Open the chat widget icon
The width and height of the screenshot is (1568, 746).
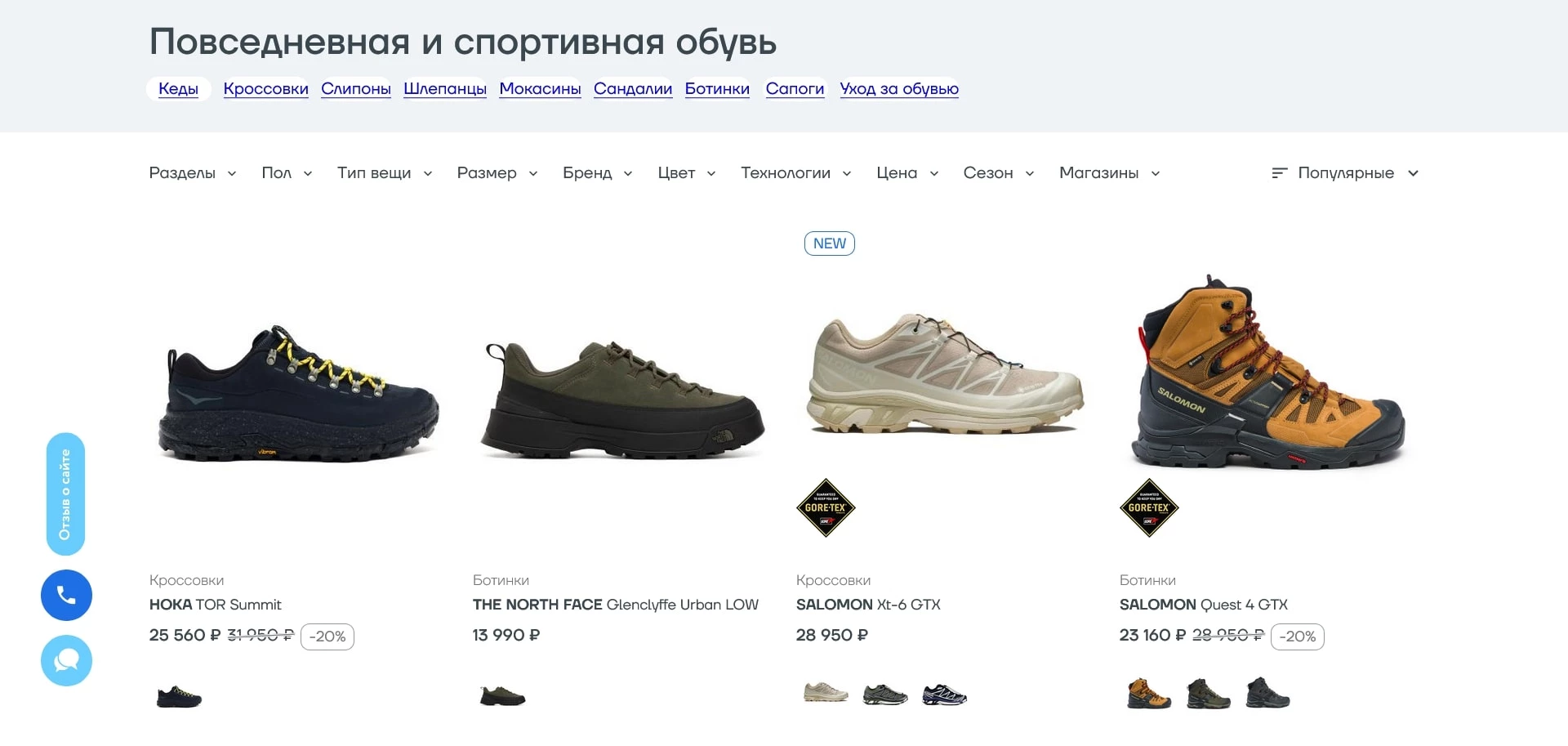66,660
